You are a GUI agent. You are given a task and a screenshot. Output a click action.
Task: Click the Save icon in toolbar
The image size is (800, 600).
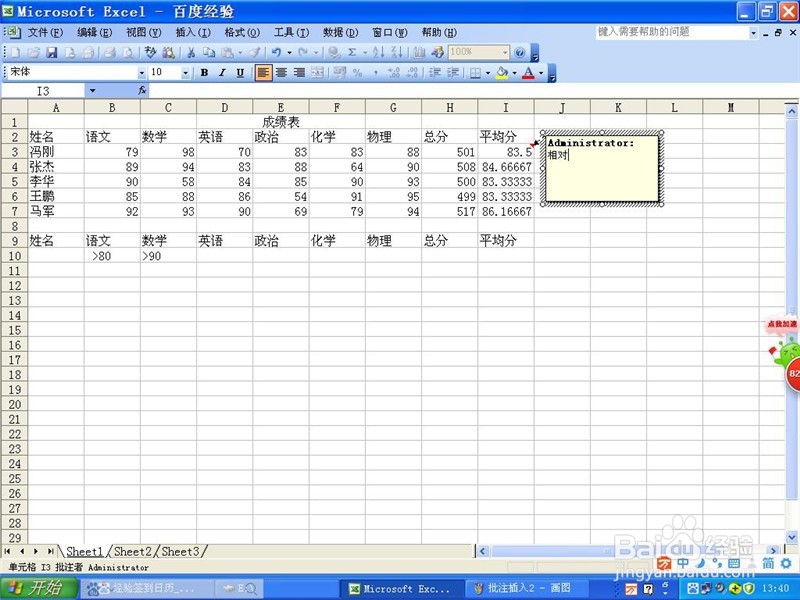(x=52, y=52)
